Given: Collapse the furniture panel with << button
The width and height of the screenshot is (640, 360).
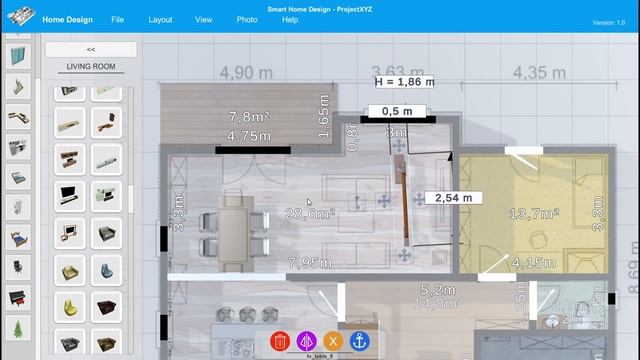Looking at the screenshot, I should [91, 49].
